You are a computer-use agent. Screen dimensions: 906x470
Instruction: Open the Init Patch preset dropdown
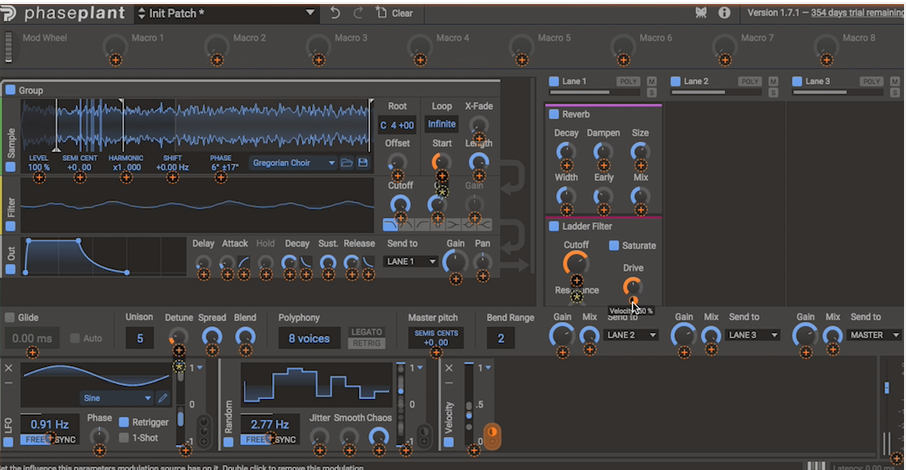point(225,13)
